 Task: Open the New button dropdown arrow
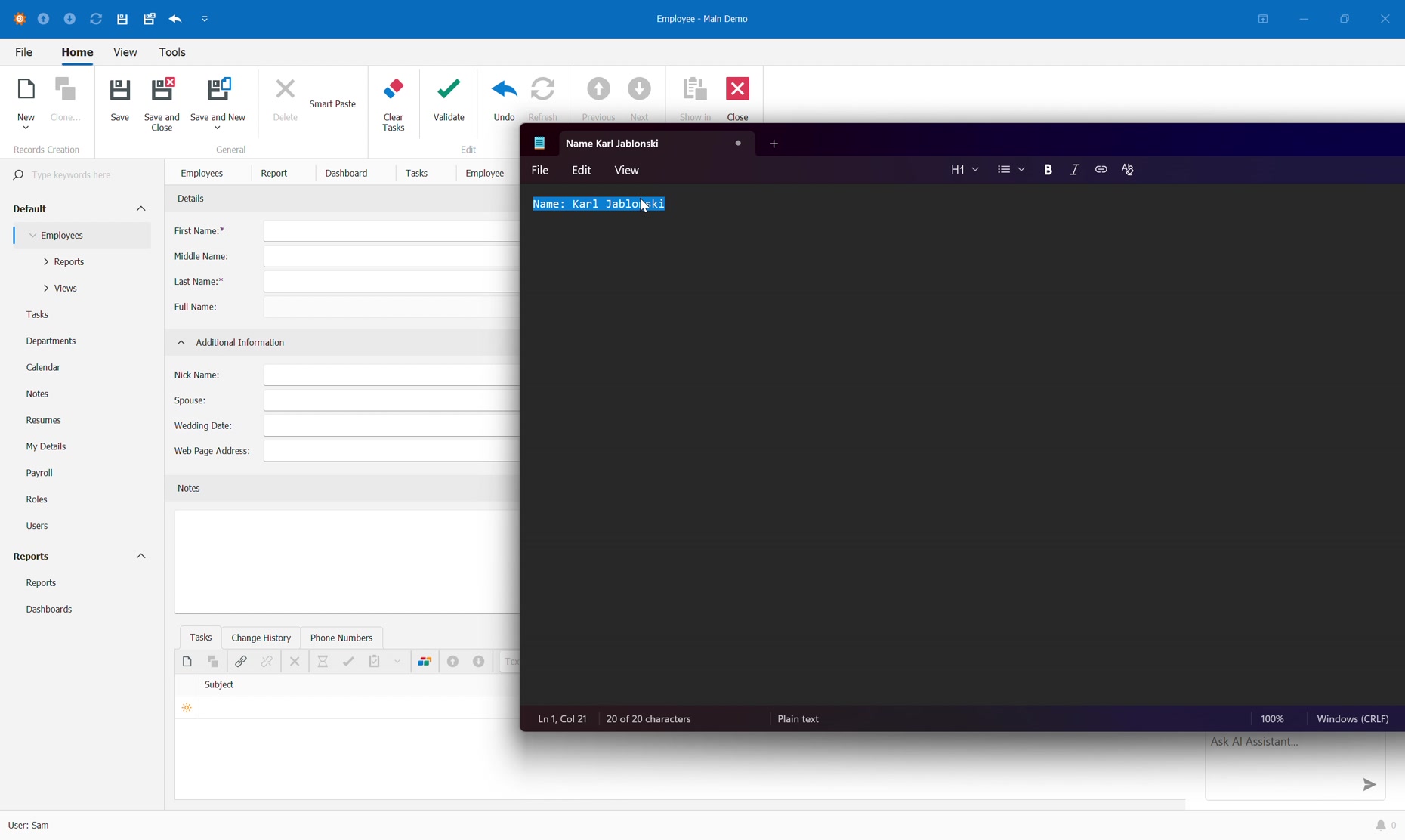point(26,128)
